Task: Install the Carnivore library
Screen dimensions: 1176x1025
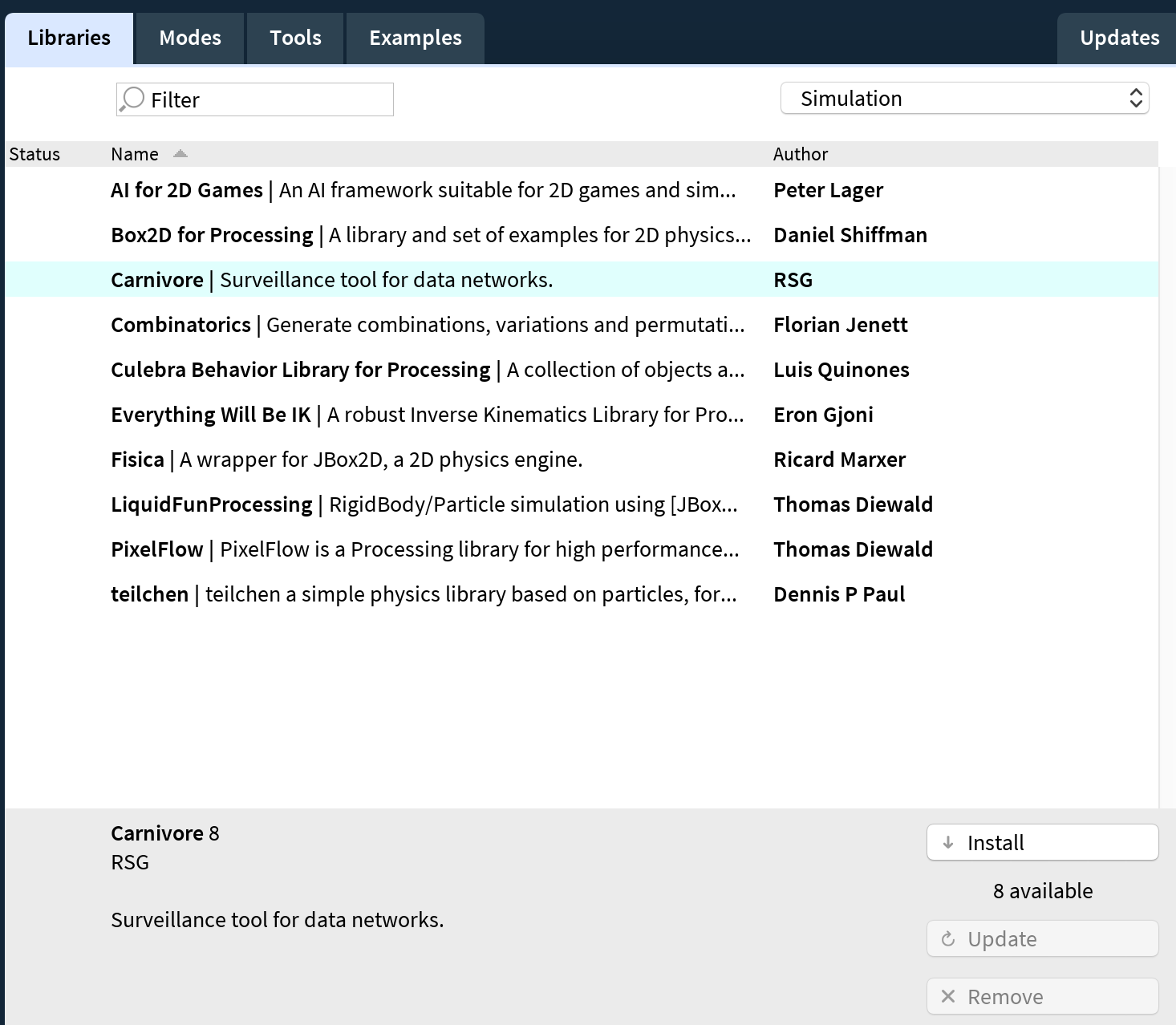Action: 1042,842
